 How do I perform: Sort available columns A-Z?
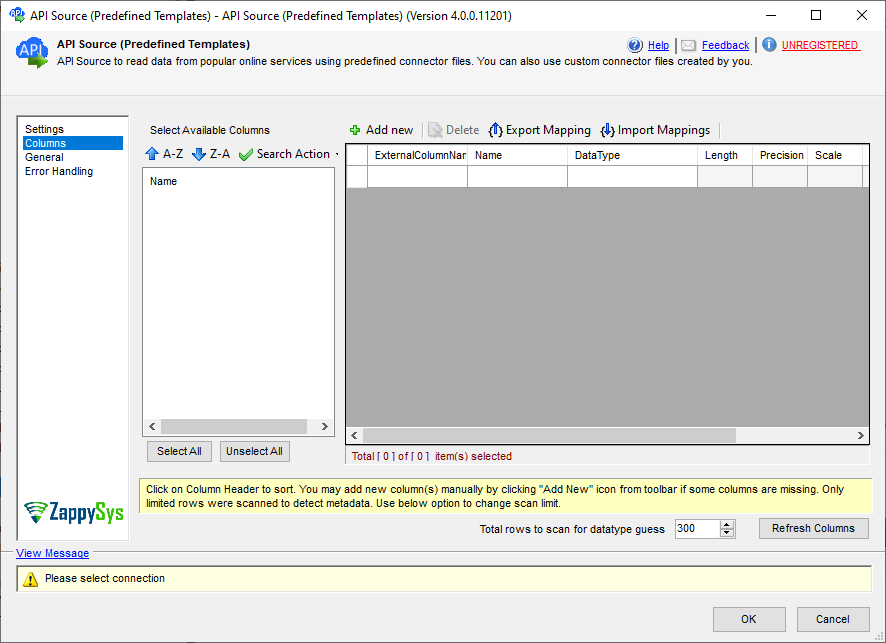164,154
